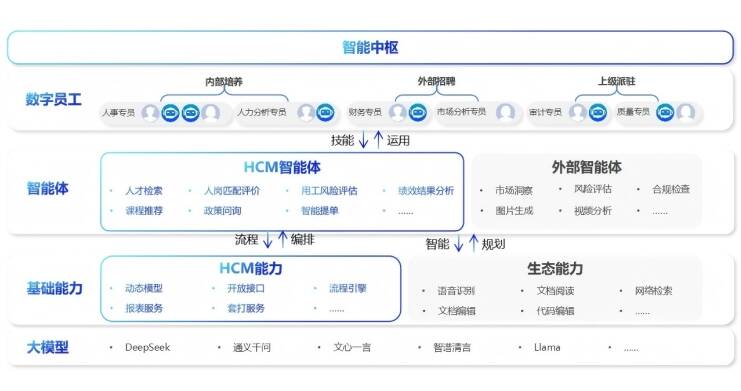The image size is (741, 391).
Task: Click the 智能中枢 header bar
Action: (370, 47)
